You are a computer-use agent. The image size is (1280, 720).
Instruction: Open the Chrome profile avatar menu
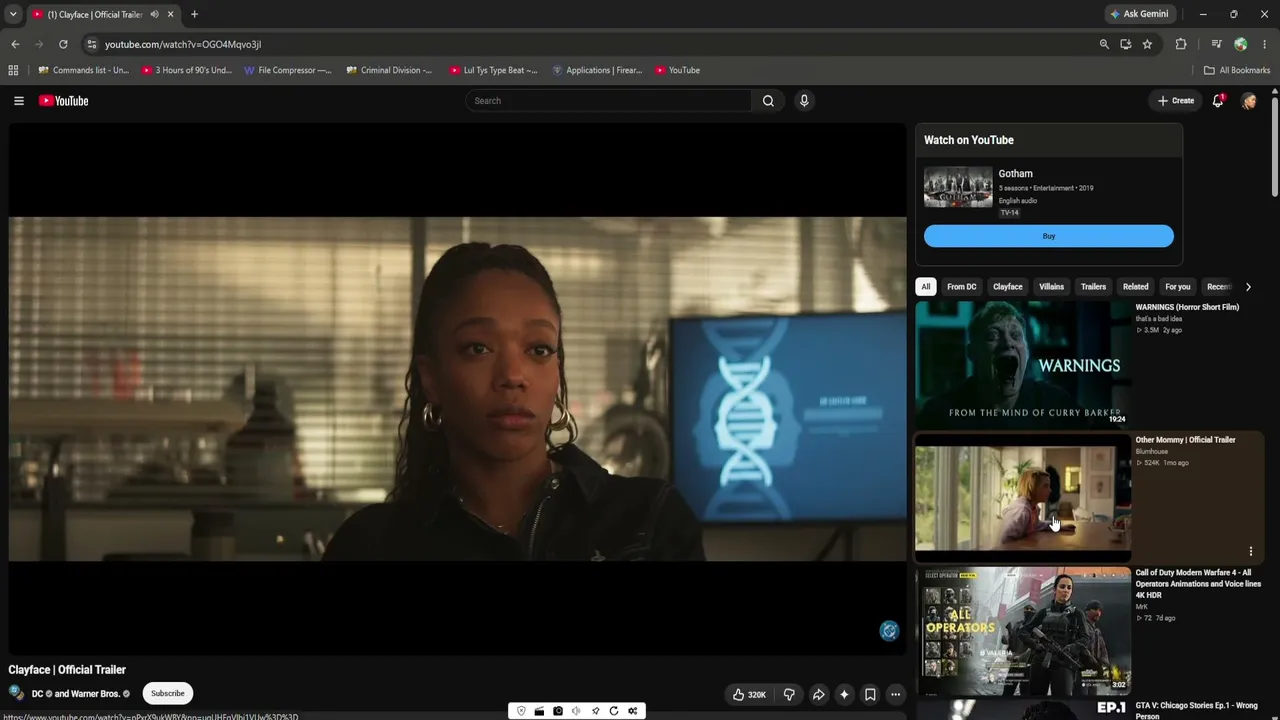pyautogui.click(x=1241, y=44)
